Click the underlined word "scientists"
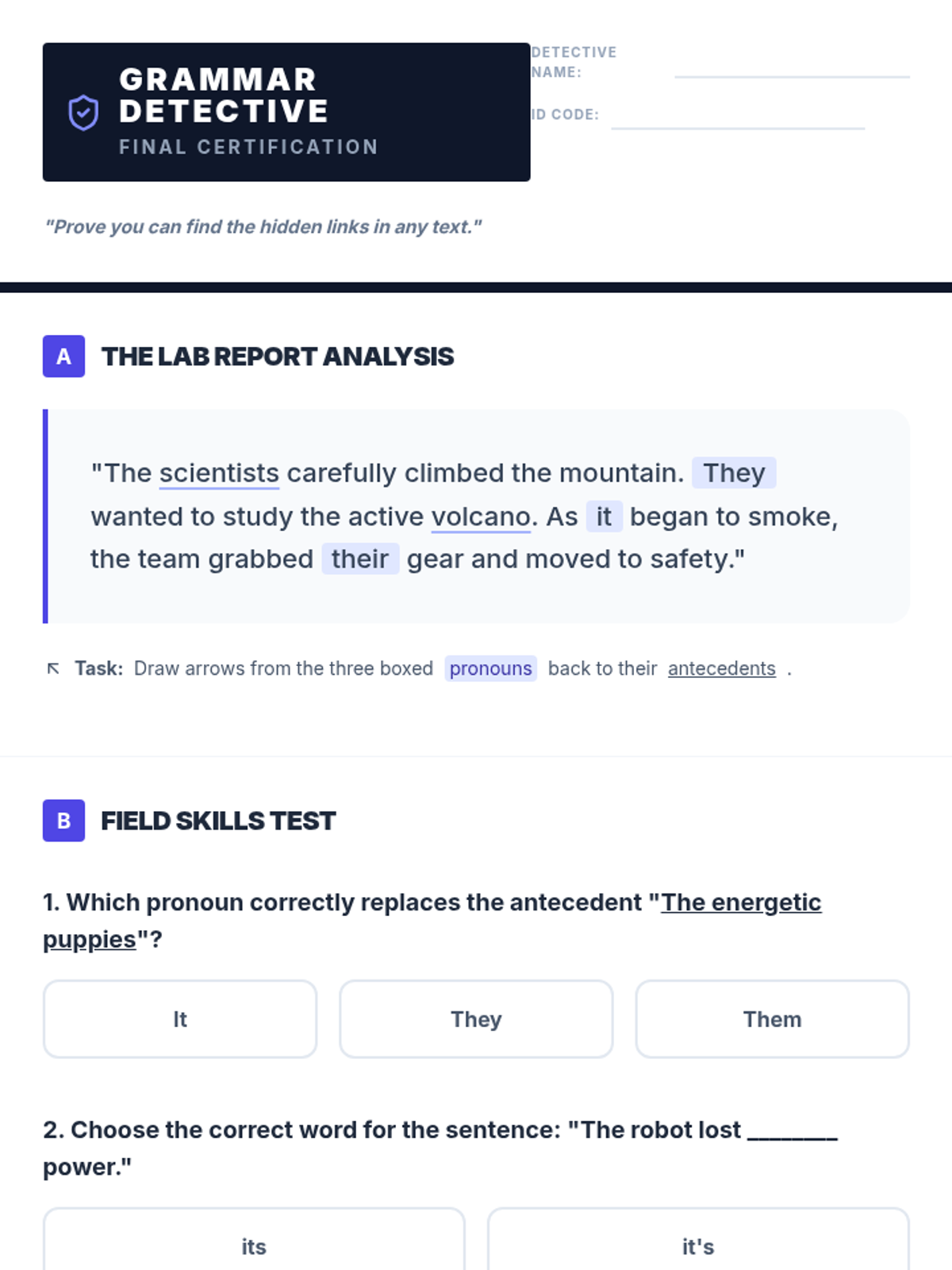 point(219,473)
